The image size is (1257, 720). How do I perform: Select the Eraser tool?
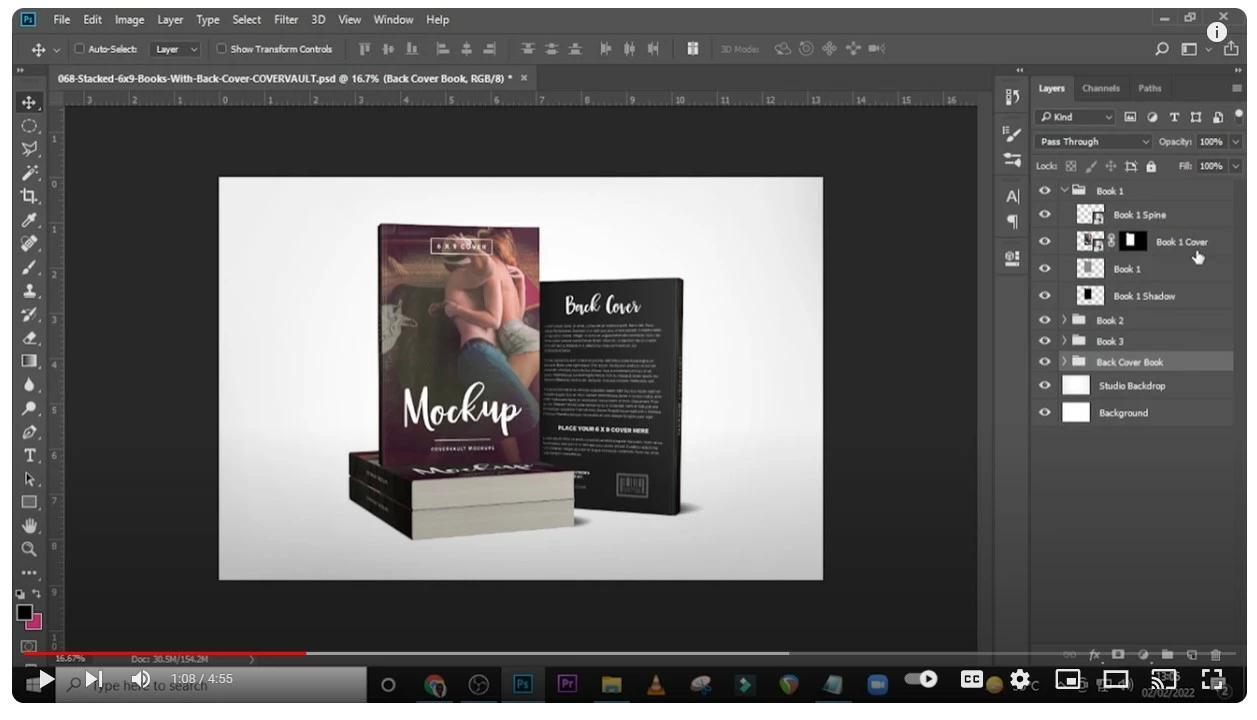(x=29, y=338)
